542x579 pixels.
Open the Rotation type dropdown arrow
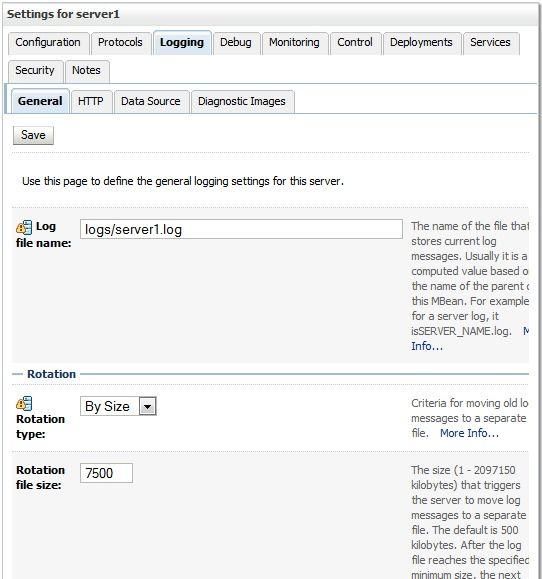[x=148, y=406]
